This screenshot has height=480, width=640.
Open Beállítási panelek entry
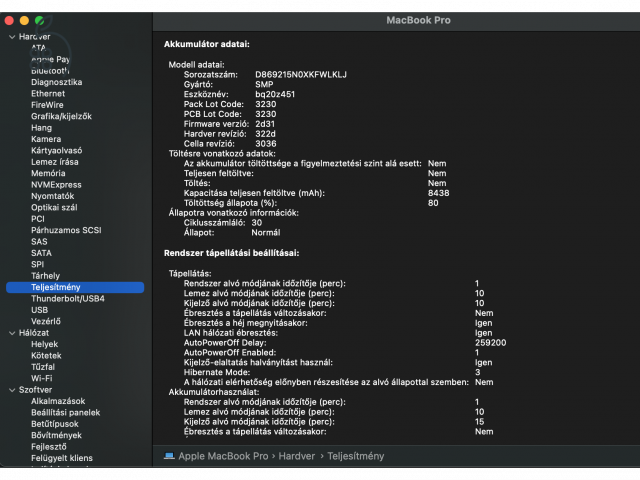point(65,413)
